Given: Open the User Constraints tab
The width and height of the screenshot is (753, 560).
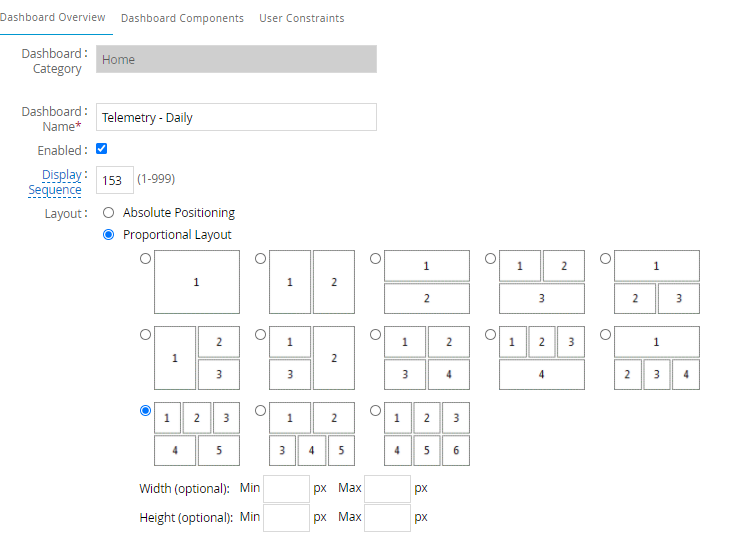Looking at the screenshot, I should coord(301,18).
